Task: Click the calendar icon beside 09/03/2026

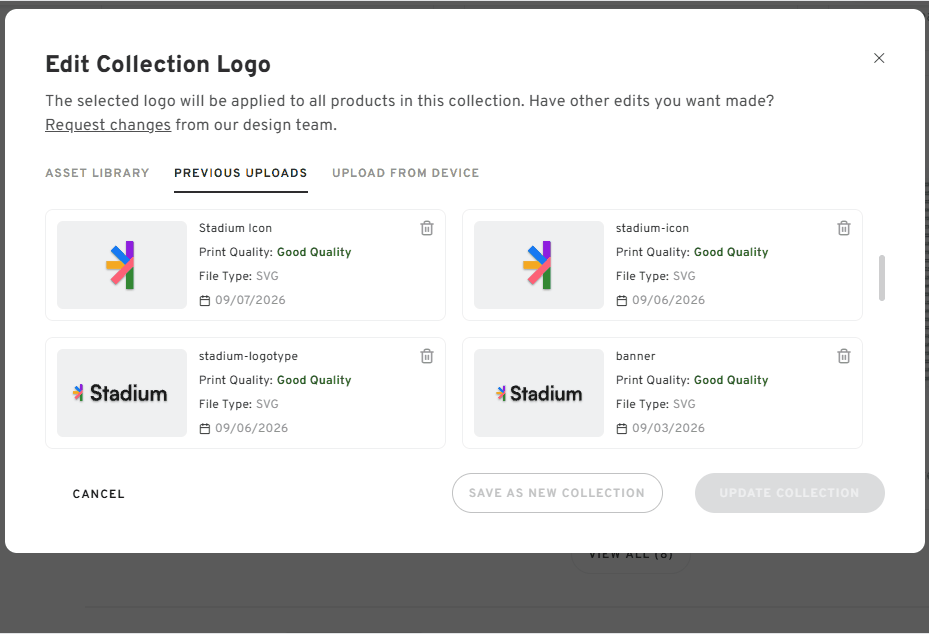Action: point(622,428)
